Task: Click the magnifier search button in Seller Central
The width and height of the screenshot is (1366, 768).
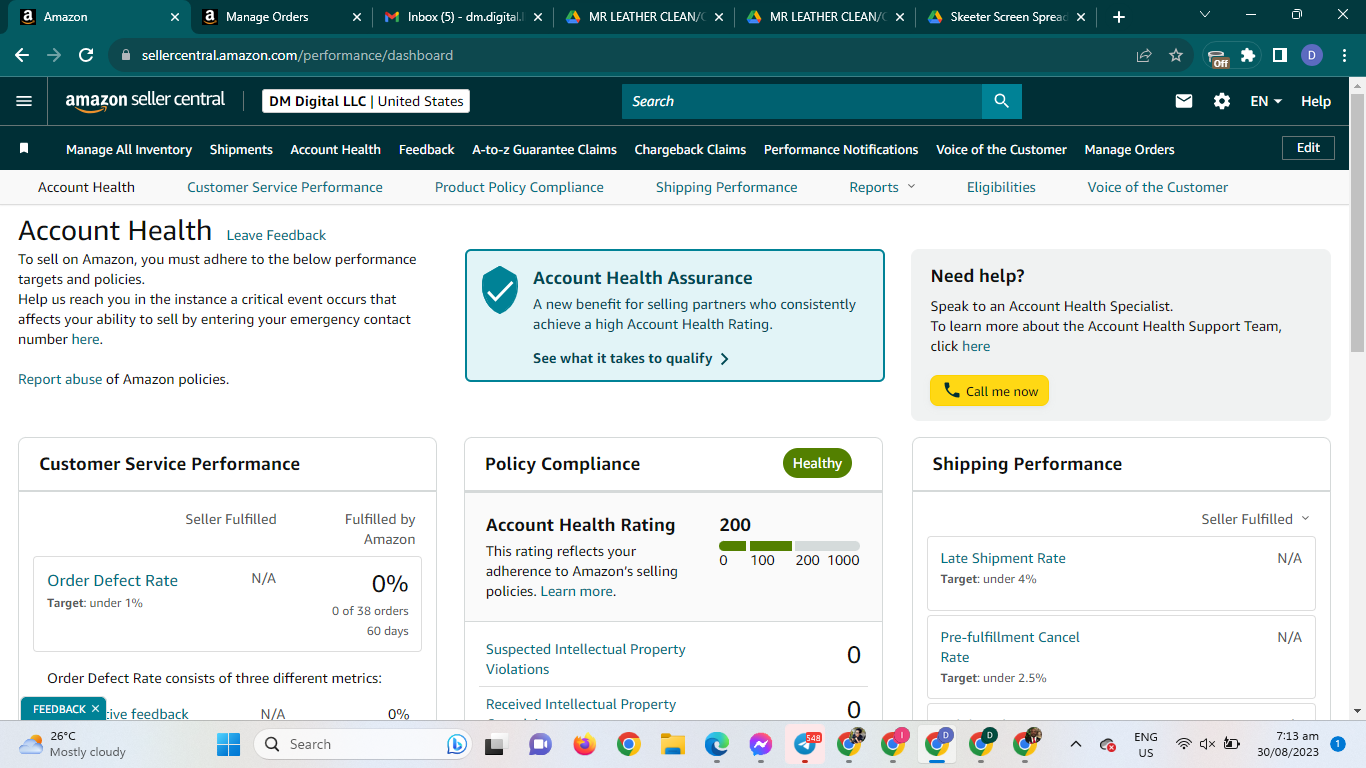Action: pyautogui.click(x=1001, y=101)
